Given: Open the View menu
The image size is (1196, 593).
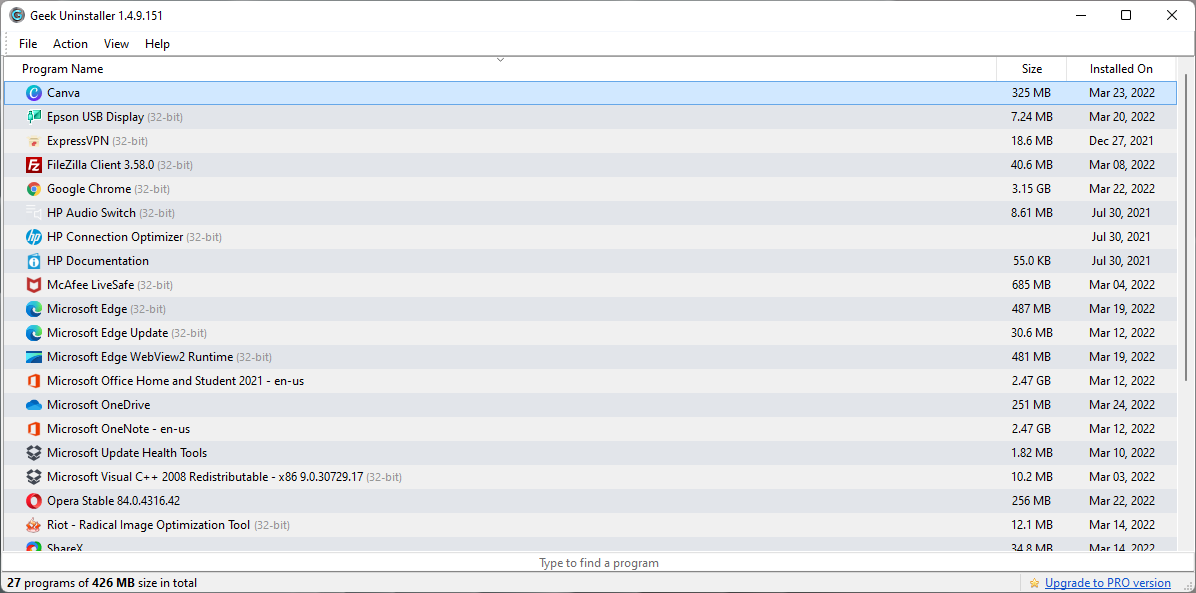Looking at the screenshot, I should point(117,44).
